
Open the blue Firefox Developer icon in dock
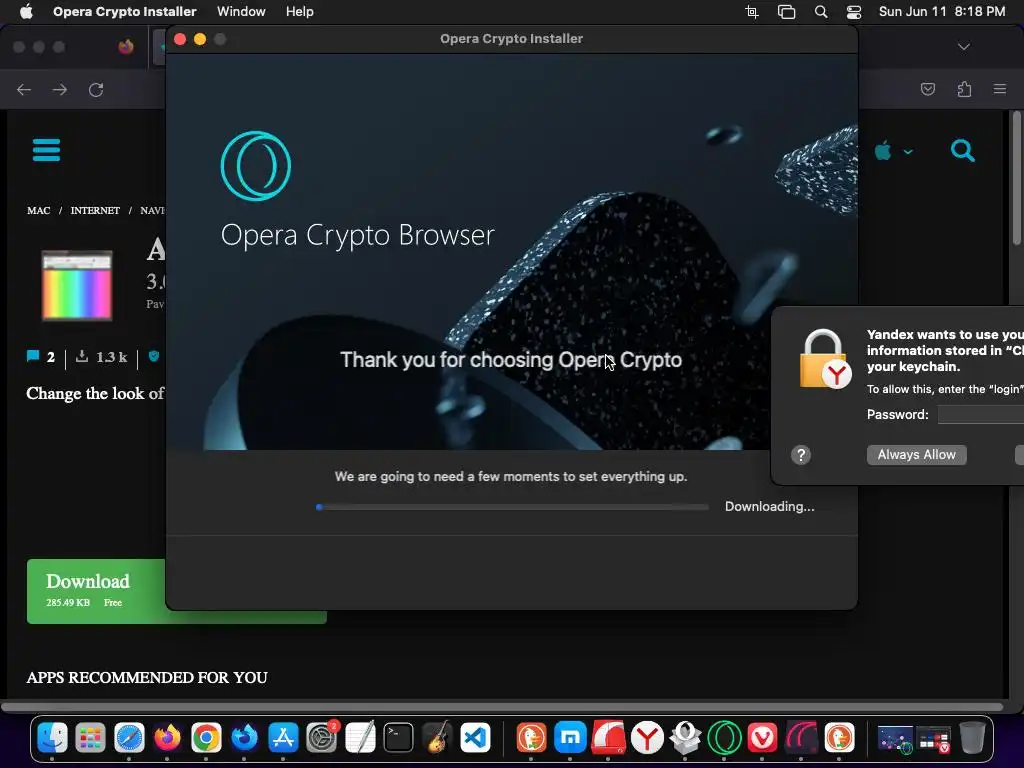pyautogui.click(x=244, y=738)
